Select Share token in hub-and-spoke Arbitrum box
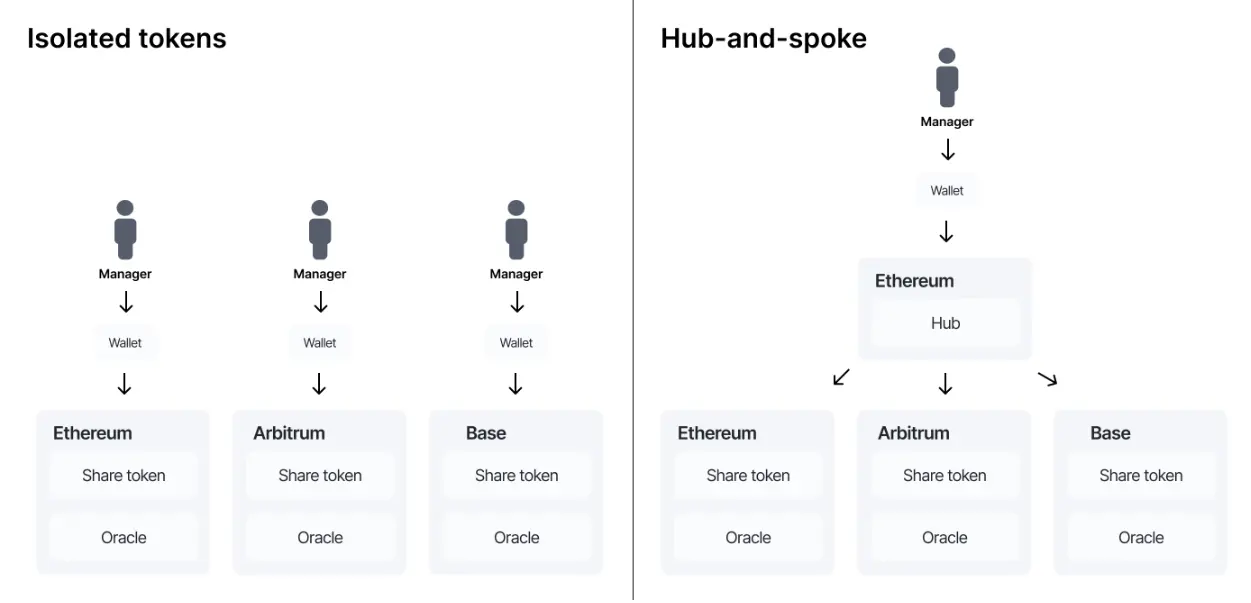Screen dimensions: 1251x603 (945, 475)
